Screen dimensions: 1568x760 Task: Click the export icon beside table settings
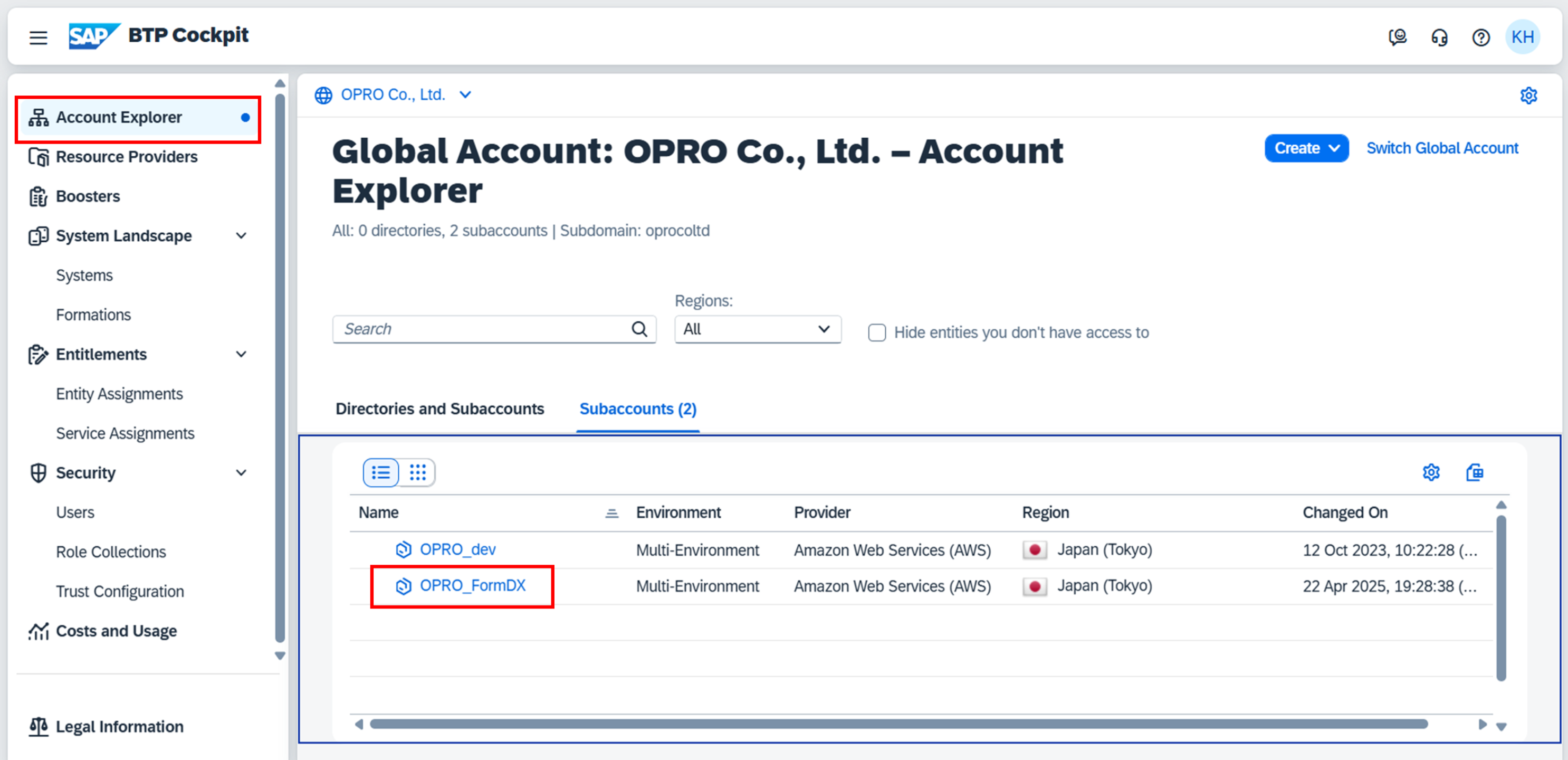[x=1474, y=472]
